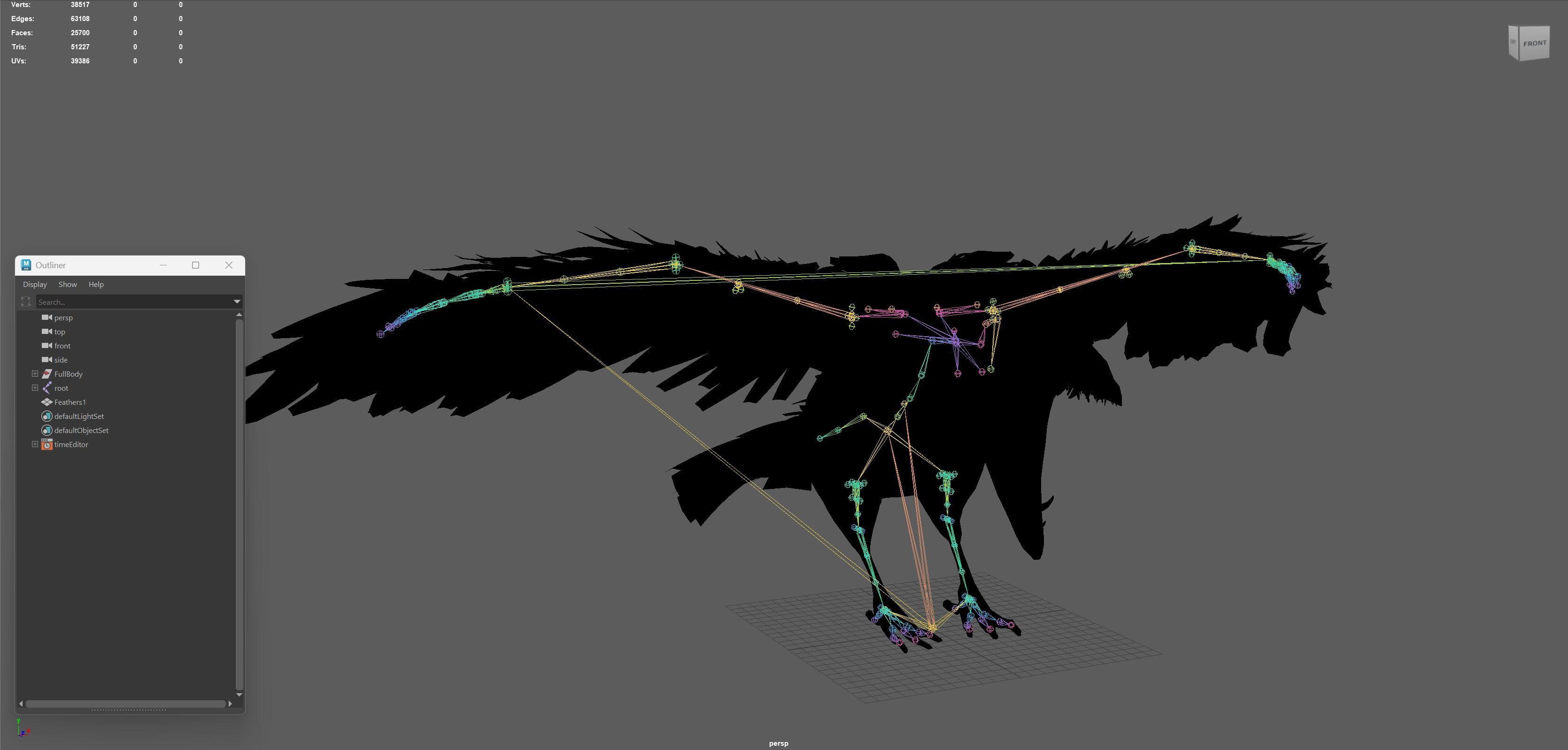1568x750 pixels.
Task: Select the timeEditor row label
Action: click(71, 444)
